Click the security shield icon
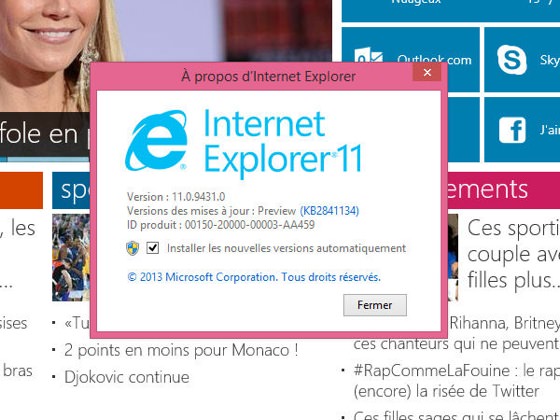Image resolution: width=560 pixels, height=420 pixels. coord(132,248)
